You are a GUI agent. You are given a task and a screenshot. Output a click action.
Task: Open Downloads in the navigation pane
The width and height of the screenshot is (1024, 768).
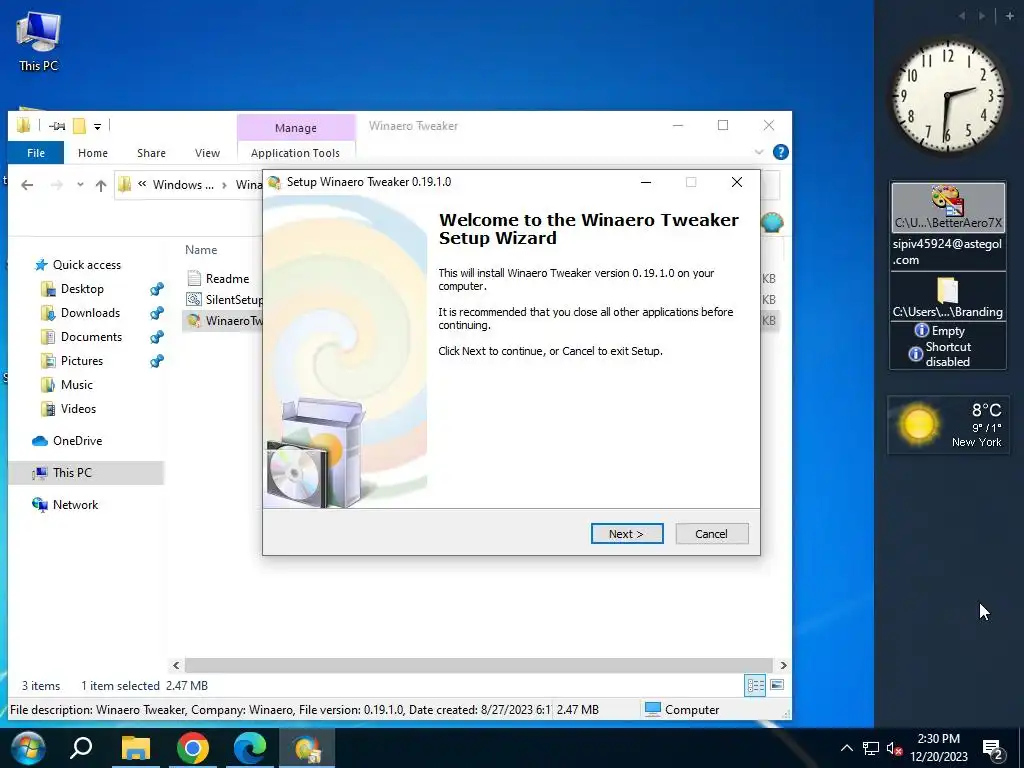pos(90,313)
